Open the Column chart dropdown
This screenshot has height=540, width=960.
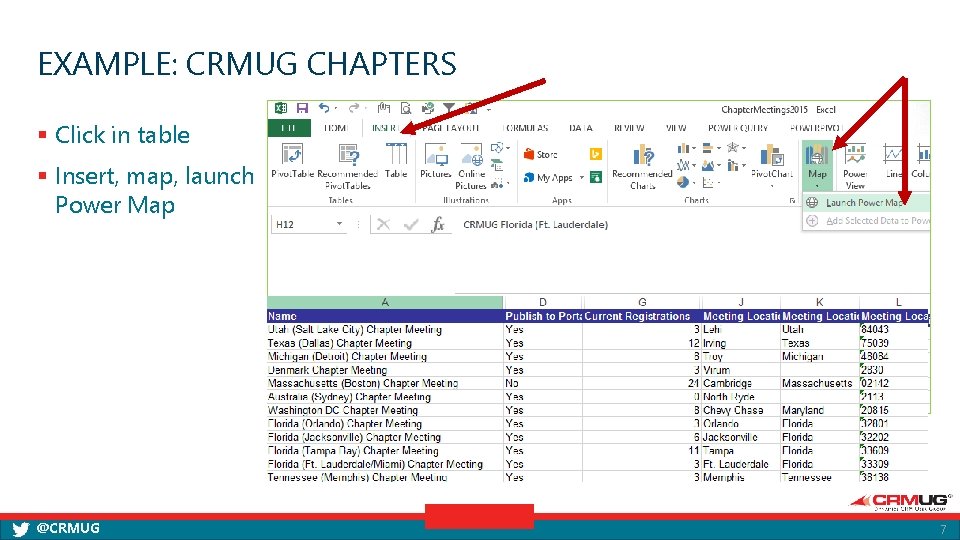[x=686, y=148]
